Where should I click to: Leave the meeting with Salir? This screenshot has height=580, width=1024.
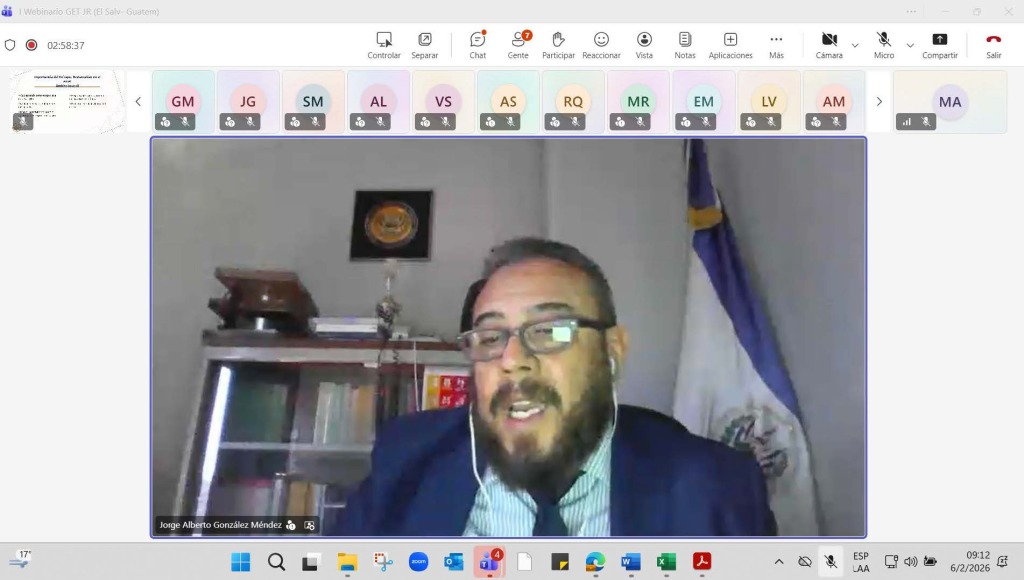coord(993,45)
